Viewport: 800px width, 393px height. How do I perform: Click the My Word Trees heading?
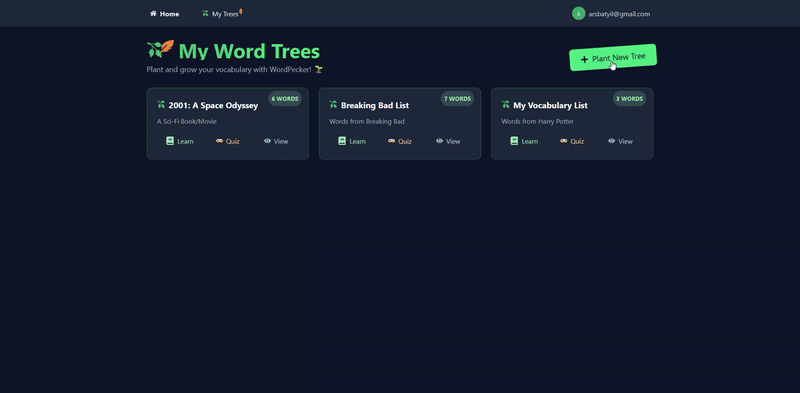[249, 51]
